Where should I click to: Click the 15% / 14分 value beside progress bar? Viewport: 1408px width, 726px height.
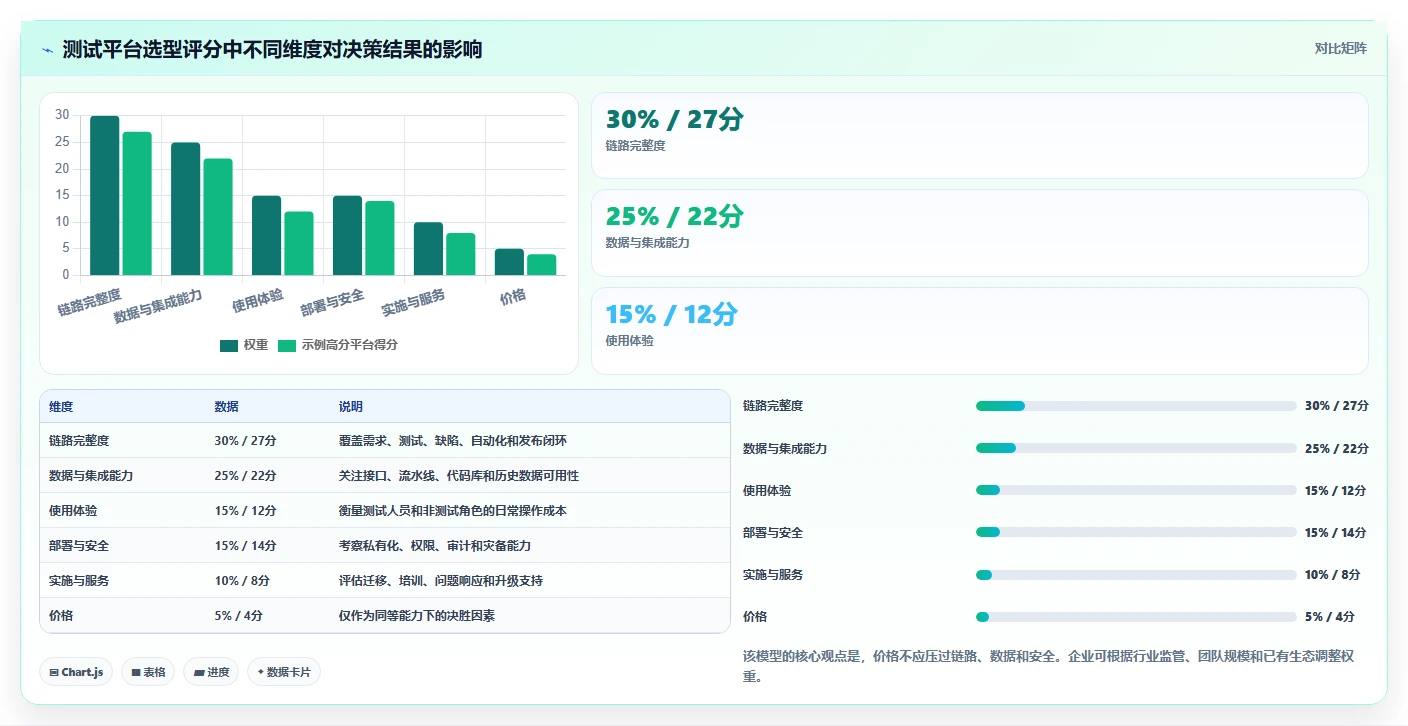click(1335, 533)
